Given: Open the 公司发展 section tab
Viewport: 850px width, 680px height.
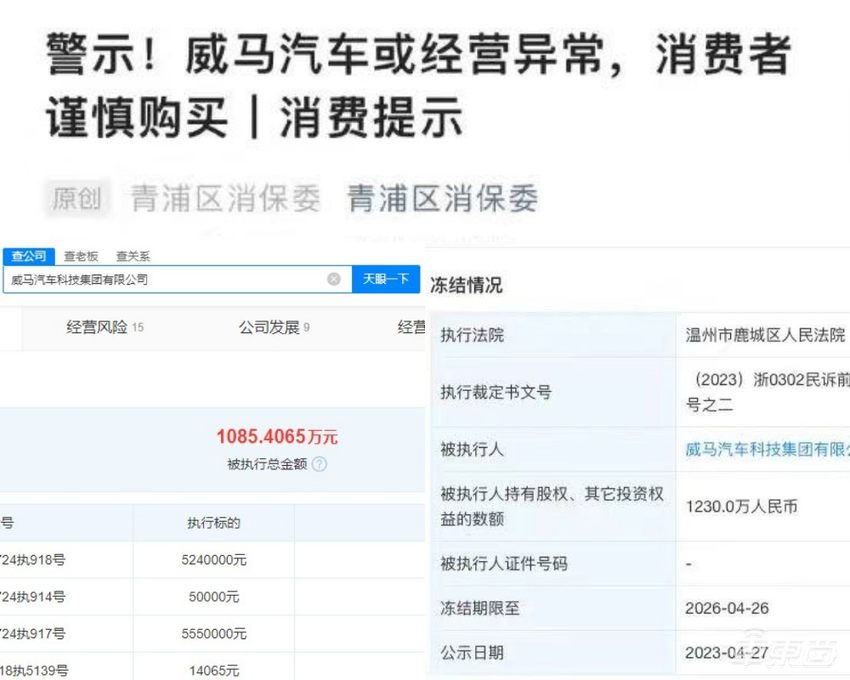Looking at the screenshot, I should pos(269,327).
